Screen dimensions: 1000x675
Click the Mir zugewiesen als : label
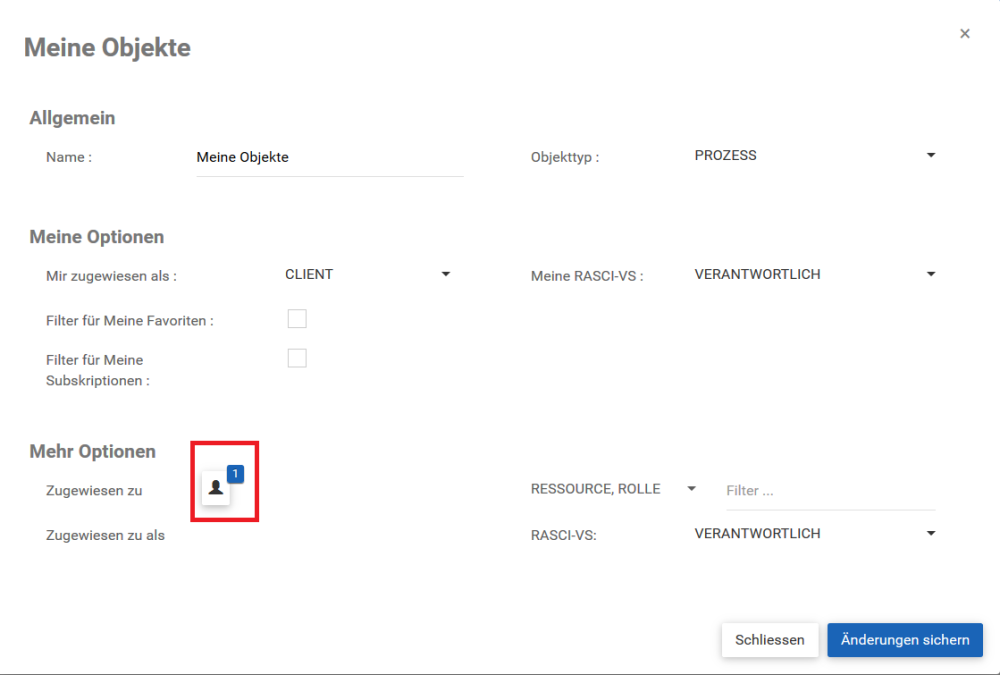112,276
